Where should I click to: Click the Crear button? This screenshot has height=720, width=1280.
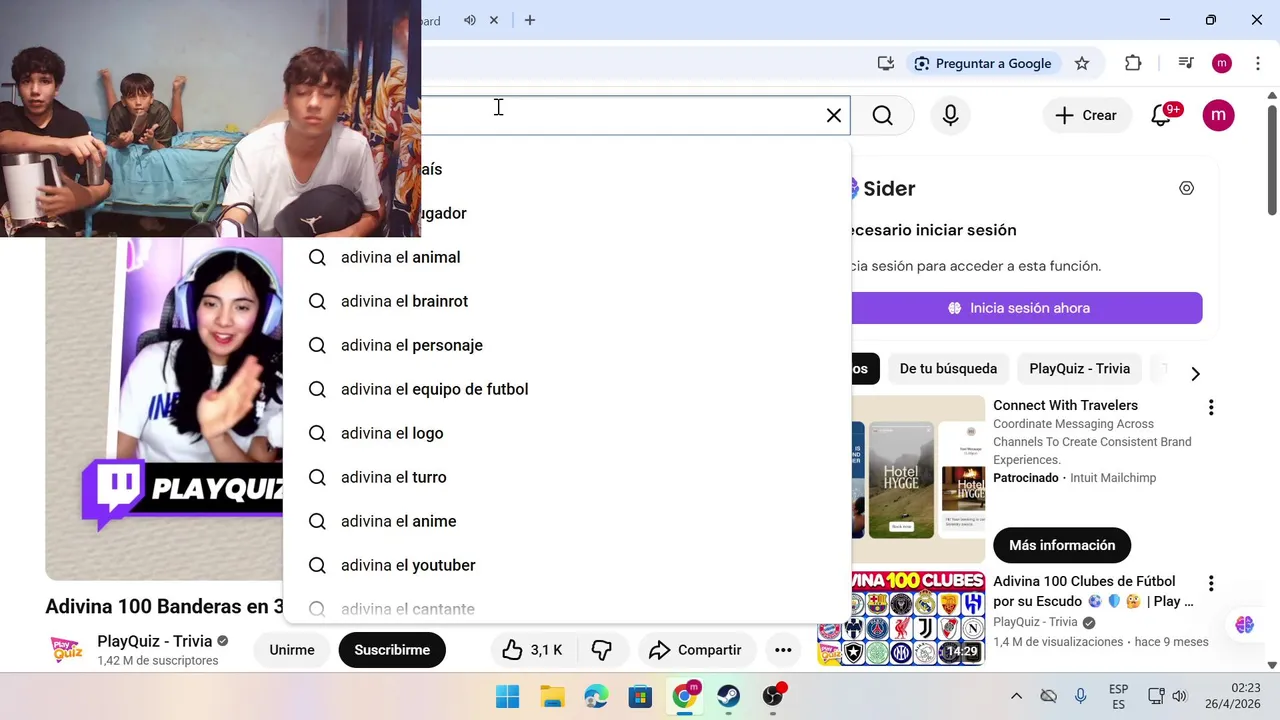[1087, 115]
